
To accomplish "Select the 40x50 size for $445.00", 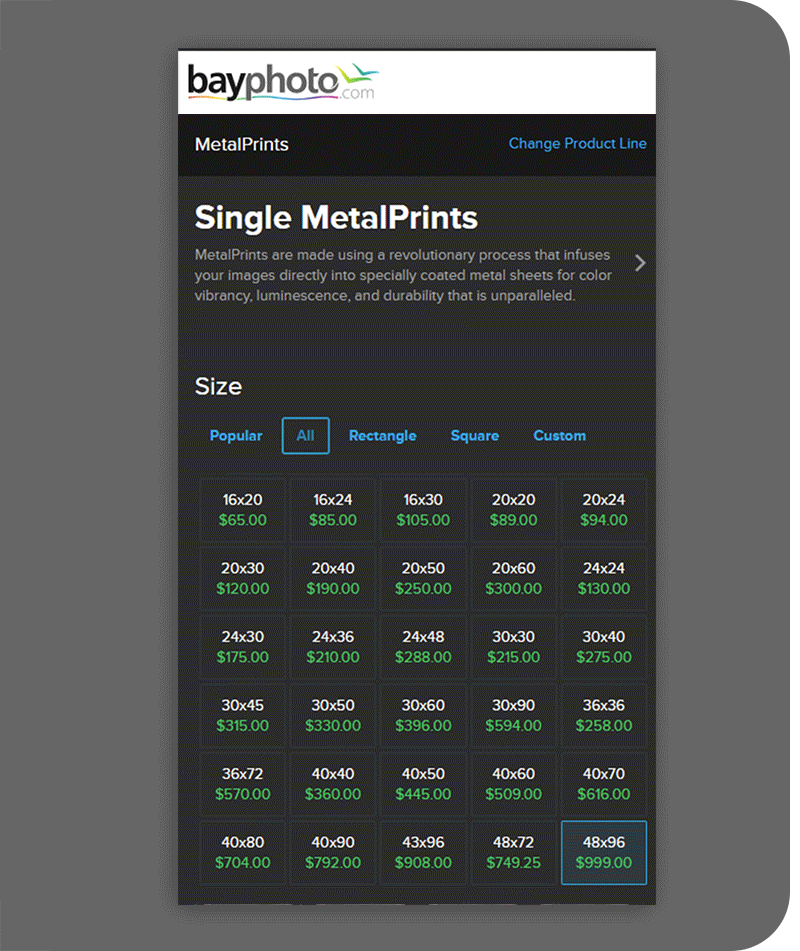I will [423, 784].
